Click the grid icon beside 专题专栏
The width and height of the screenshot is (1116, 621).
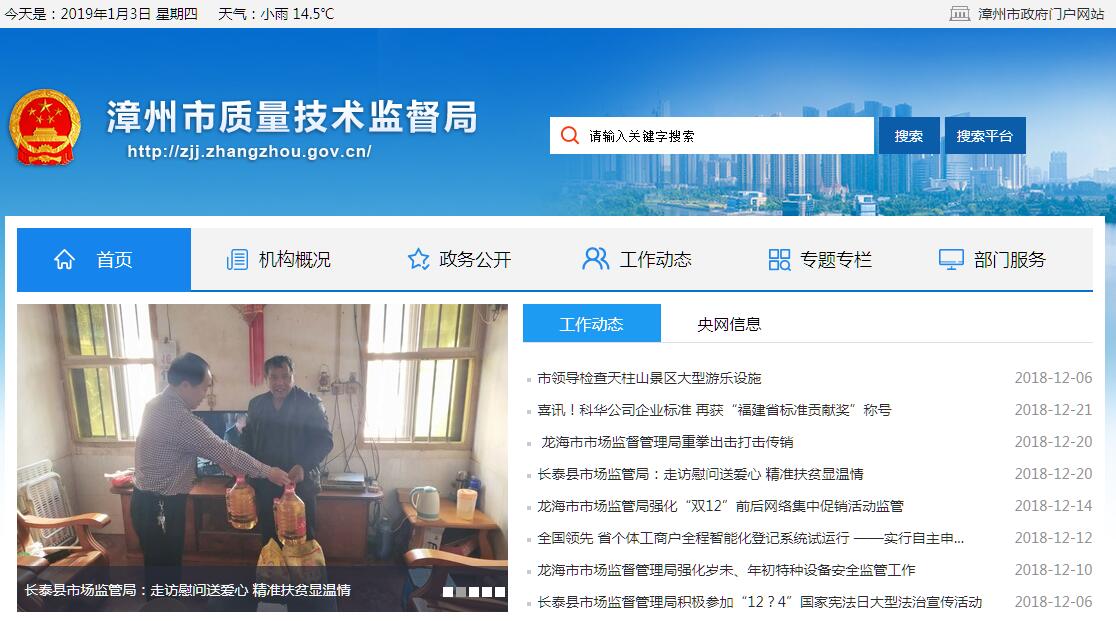779,260
